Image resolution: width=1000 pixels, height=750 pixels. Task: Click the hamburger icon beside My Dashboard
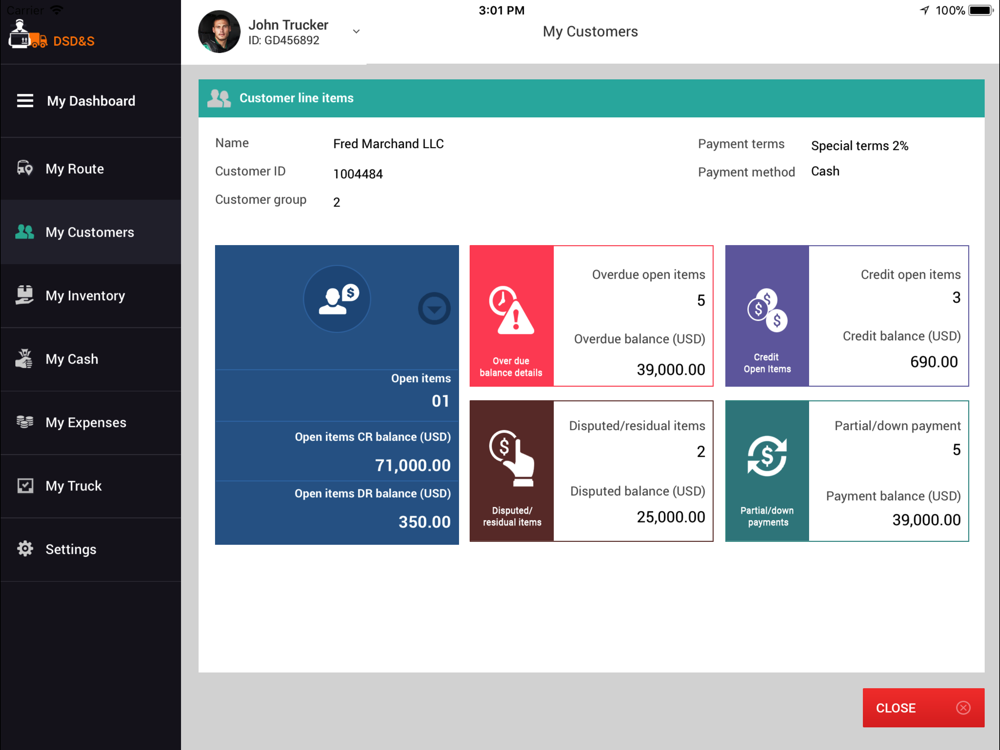pos(25,101)
